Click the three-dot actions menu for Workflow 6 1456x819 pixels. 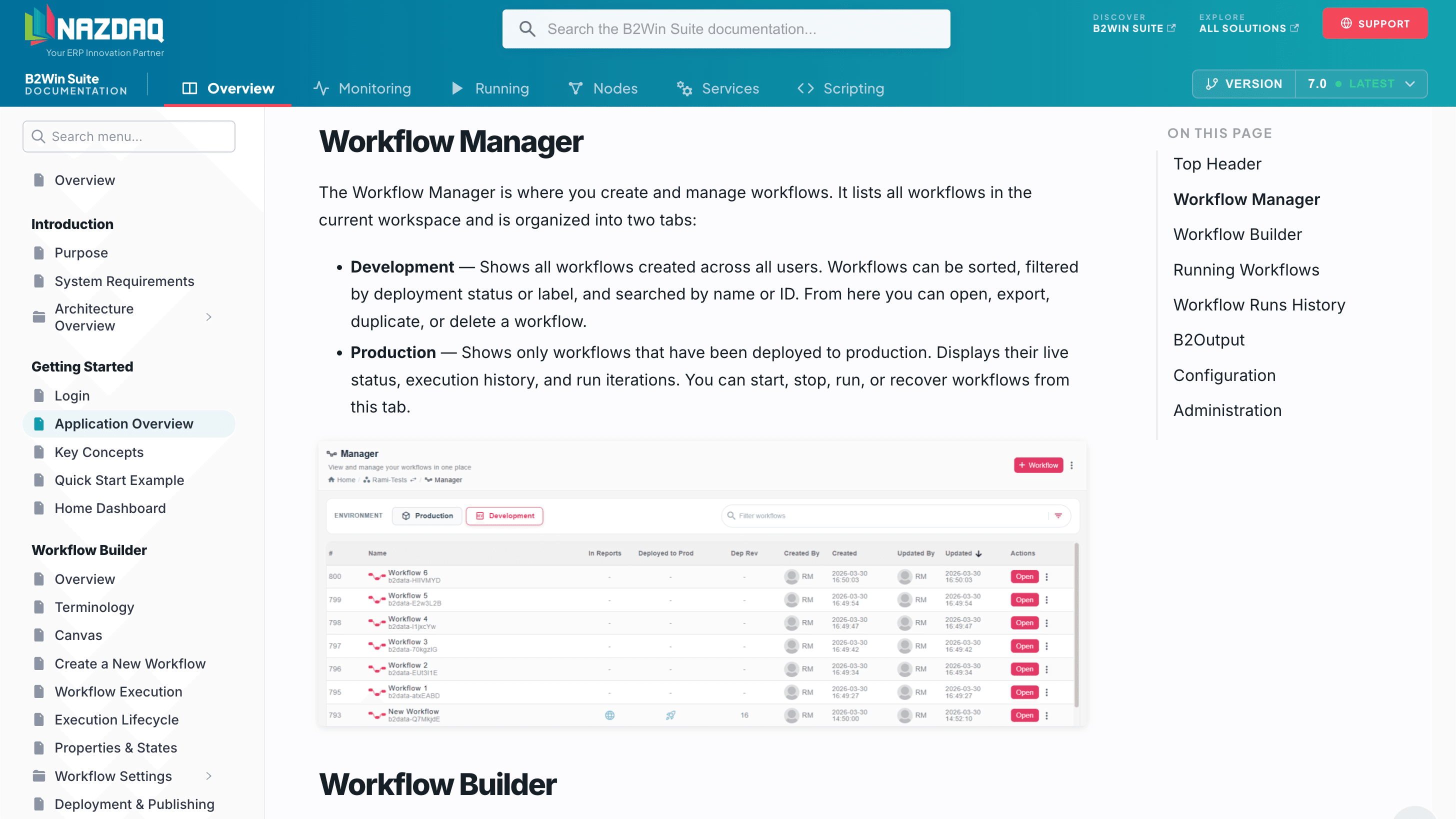tap(1047, 576)
